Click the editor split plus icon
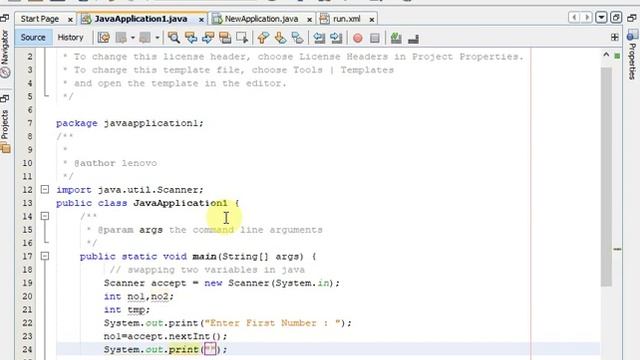 tap(615, 37)
